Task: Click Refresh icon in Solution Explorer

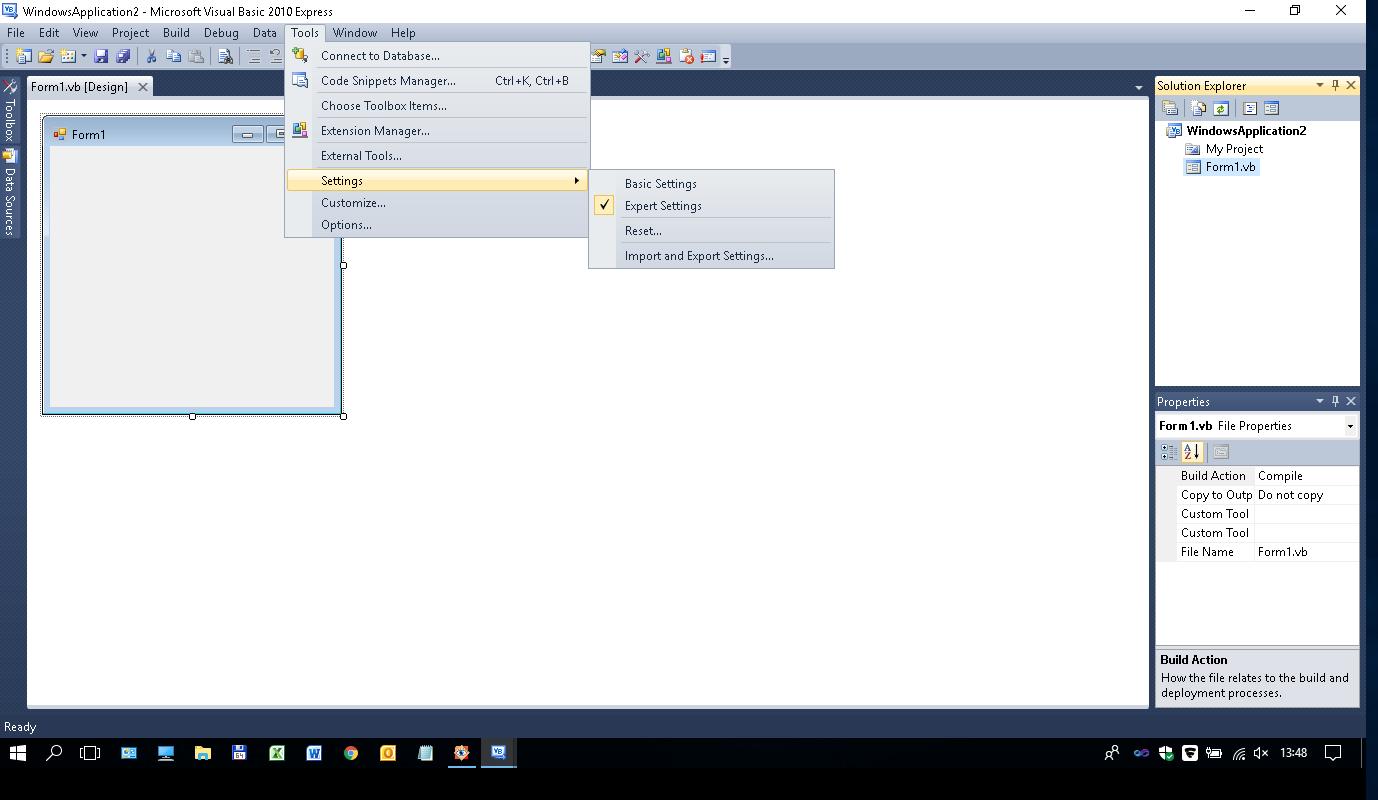Action: point(1221,108)
